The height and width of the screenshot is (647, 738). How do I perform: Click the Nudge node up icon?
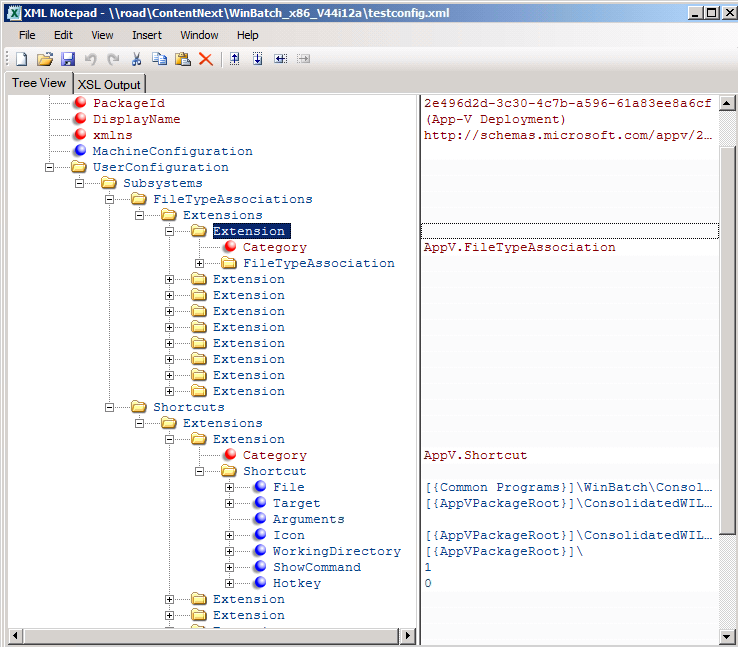click(x=234, y=59)
